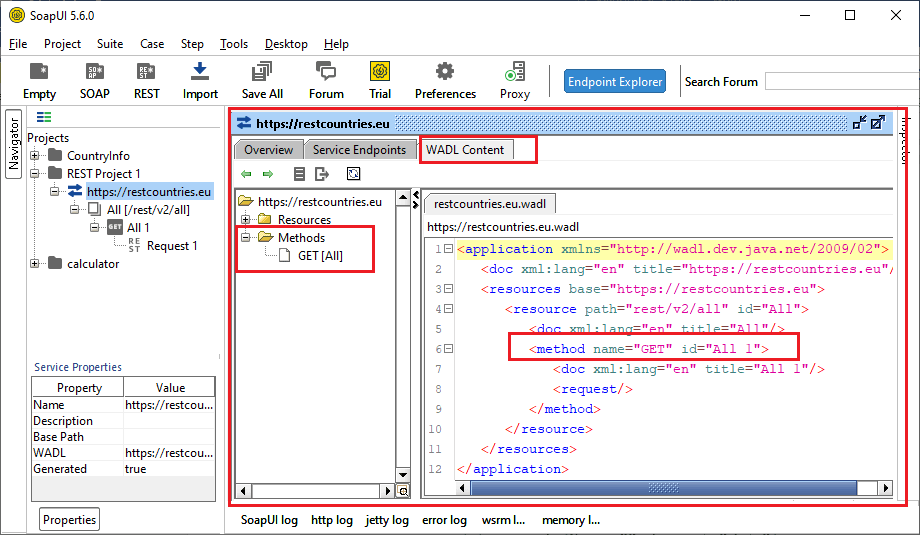Image resolution: width=920 pixels, height=536 pixels.
Task: Open the Suite menu
Action: [x=110, y=44]
